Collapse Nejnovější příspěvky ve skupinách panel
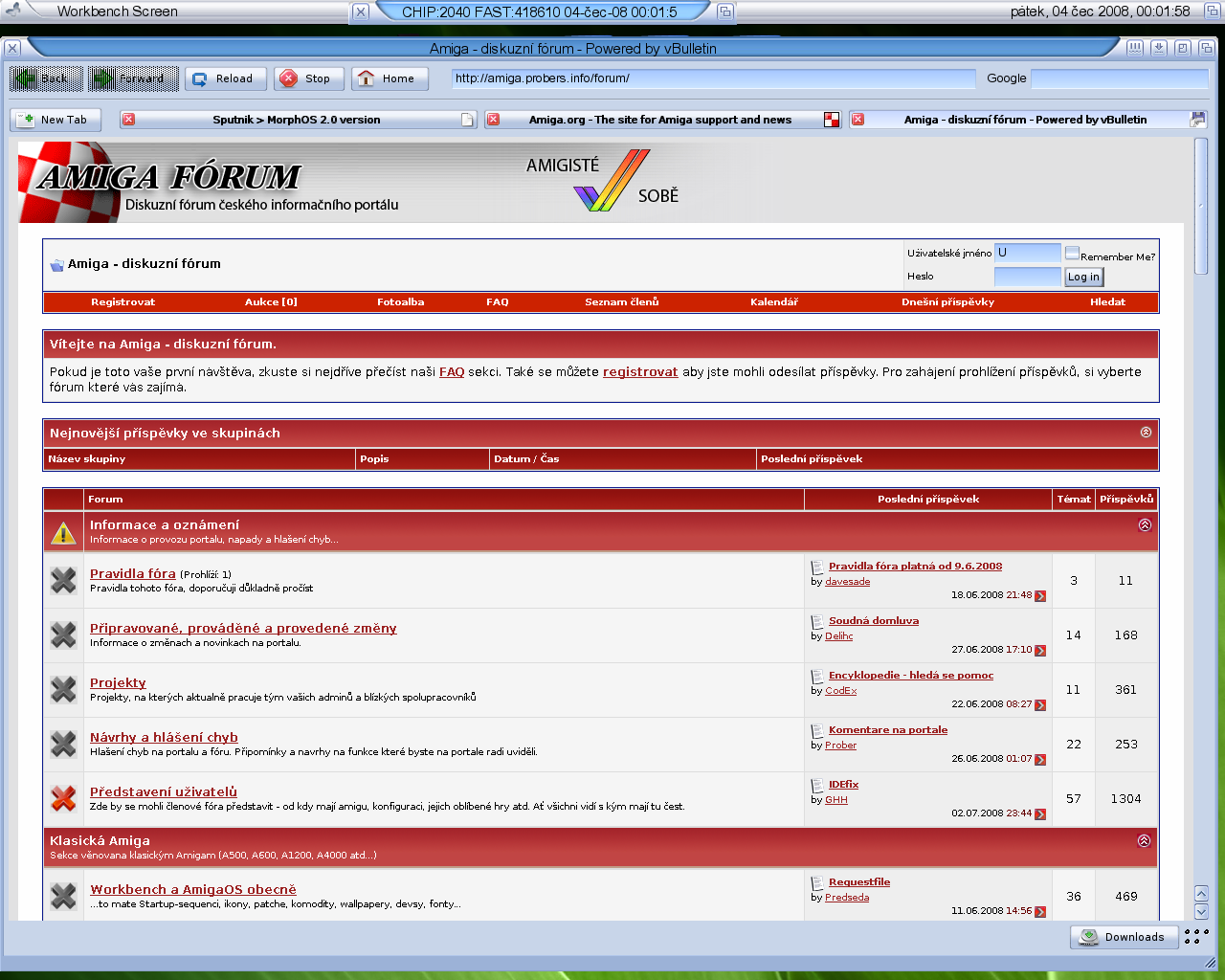1225x980 pixels. click(1146, 433)
